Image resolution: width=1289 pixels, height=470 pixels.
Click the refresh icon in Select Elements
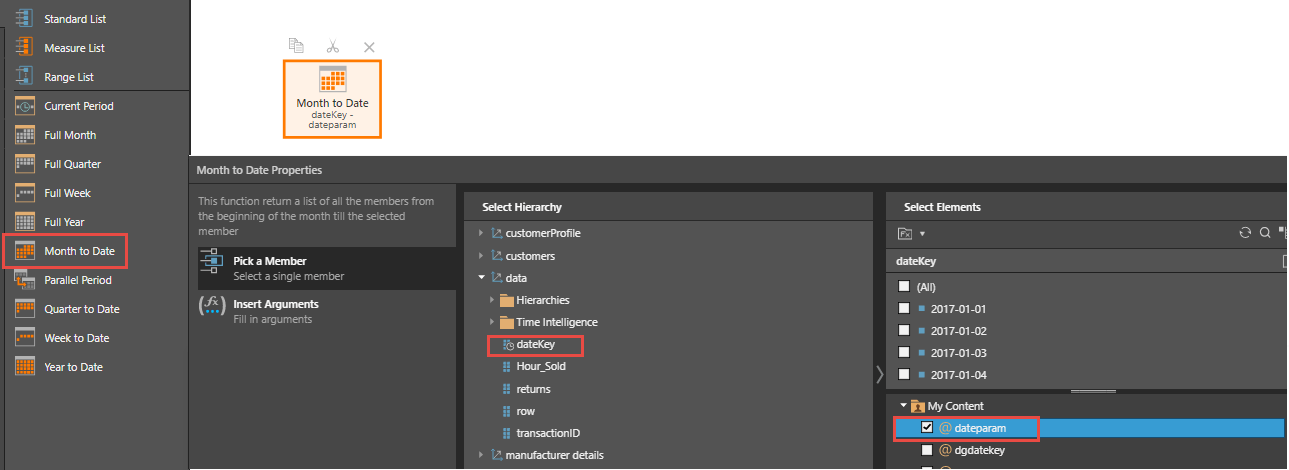pos(1245,233)
